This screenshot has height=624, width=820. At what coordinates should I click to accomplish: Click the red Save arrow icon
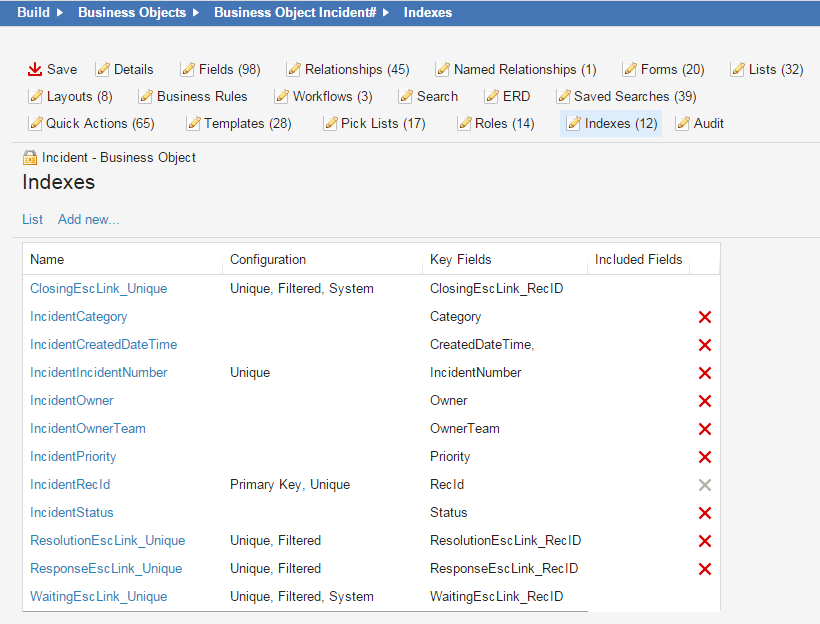click(34, 69)
